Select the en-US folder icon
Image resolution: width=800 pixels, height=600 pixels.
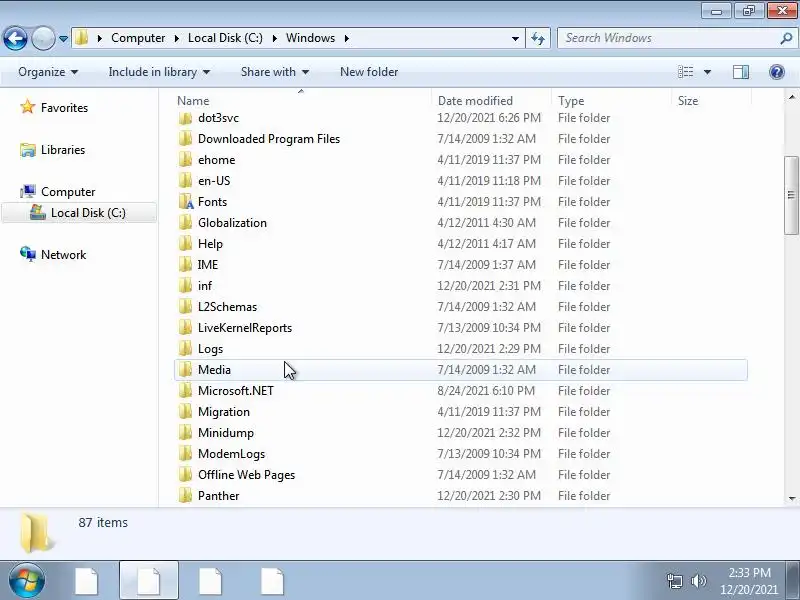pyautogui.click(x=186, y=181)
